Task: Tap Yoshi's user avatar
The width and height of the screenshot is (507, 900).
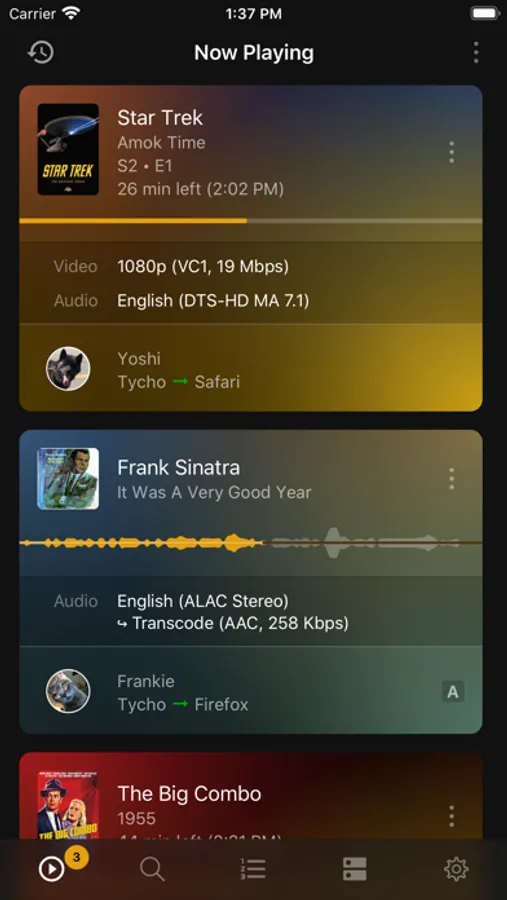Action: pyautogui.click(x=68, y=368)
